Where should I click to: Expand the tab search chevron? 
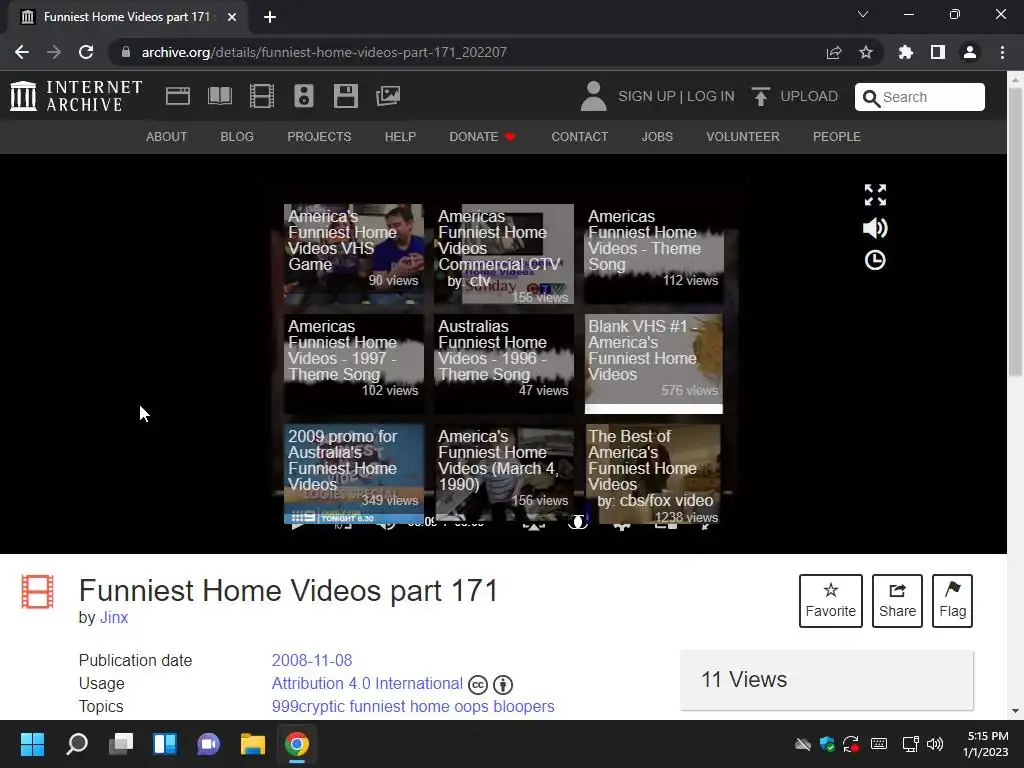click(863, 14)
